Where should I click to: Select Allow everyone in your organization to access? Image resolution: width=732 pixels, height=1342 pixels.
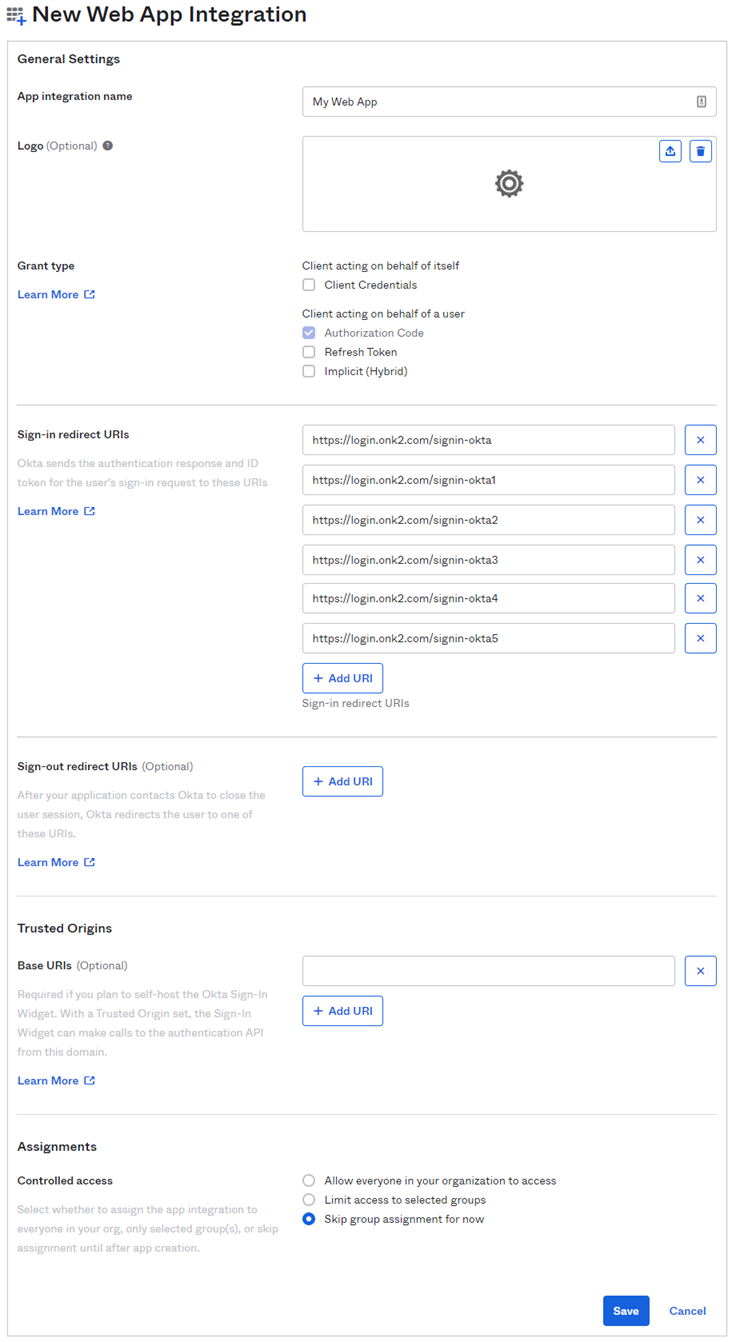[x=309, y=1181]
